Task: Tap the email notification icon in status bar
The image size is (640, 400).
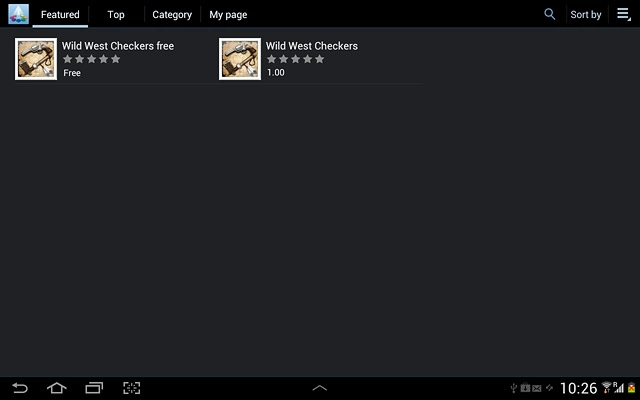Action: point(537,388)
